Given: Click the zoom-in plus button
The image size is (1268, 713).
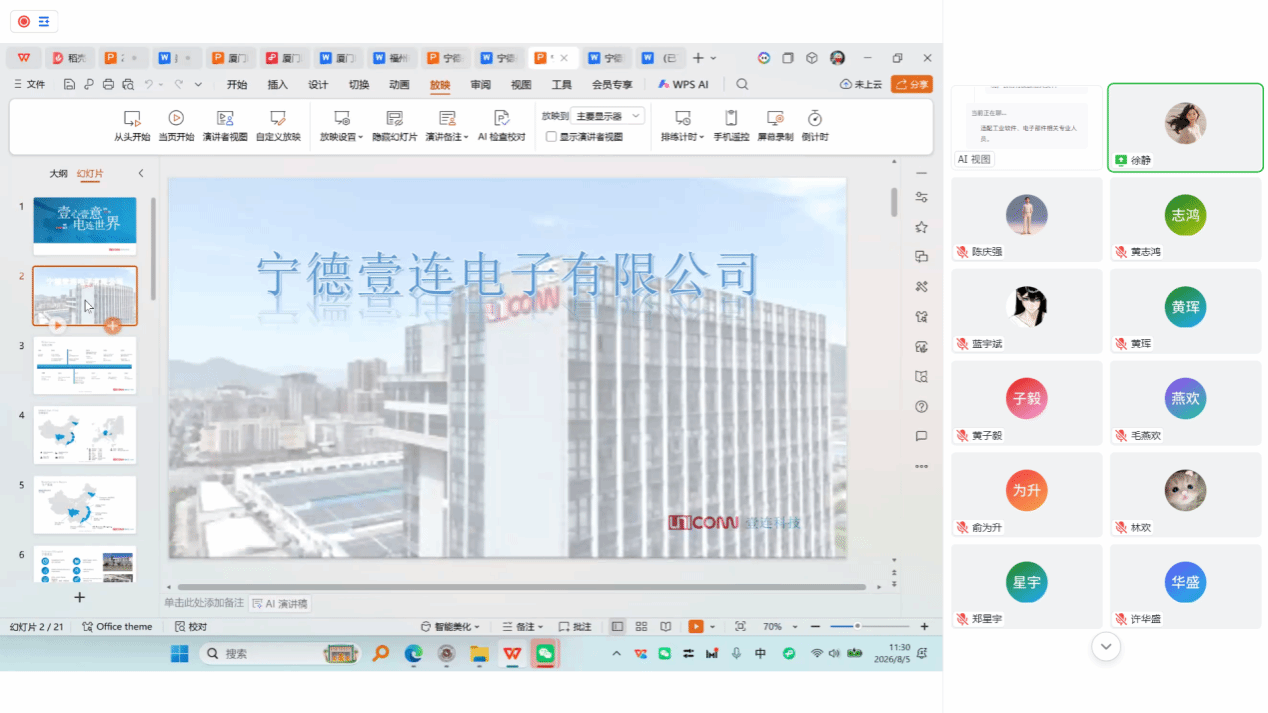Looking at the screenshot, I should pyautogui.click(x=924, y=627).
